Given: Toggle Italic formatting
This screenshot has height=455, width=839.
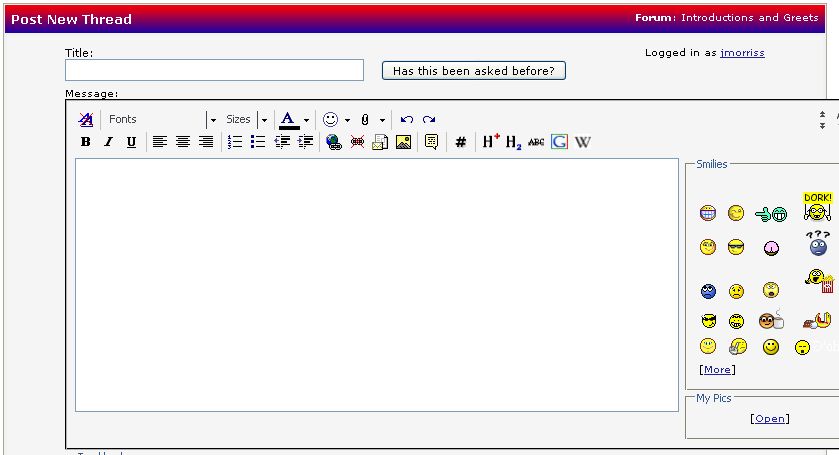Looking at the screenshot, I should click(x=108, y=142).
